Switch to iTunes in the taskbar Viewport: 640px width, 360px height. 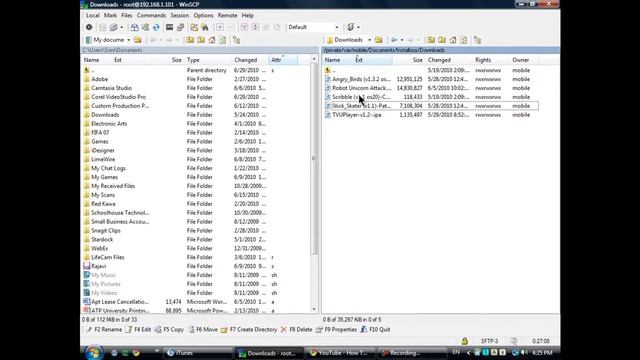(x=198, y=353)
